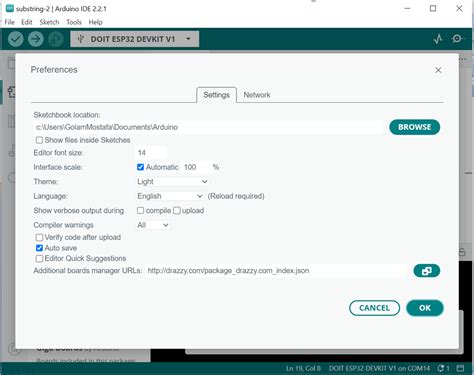Click the Verify checkmark button
This screenshot has height=375, width=474.
(16, 39)
